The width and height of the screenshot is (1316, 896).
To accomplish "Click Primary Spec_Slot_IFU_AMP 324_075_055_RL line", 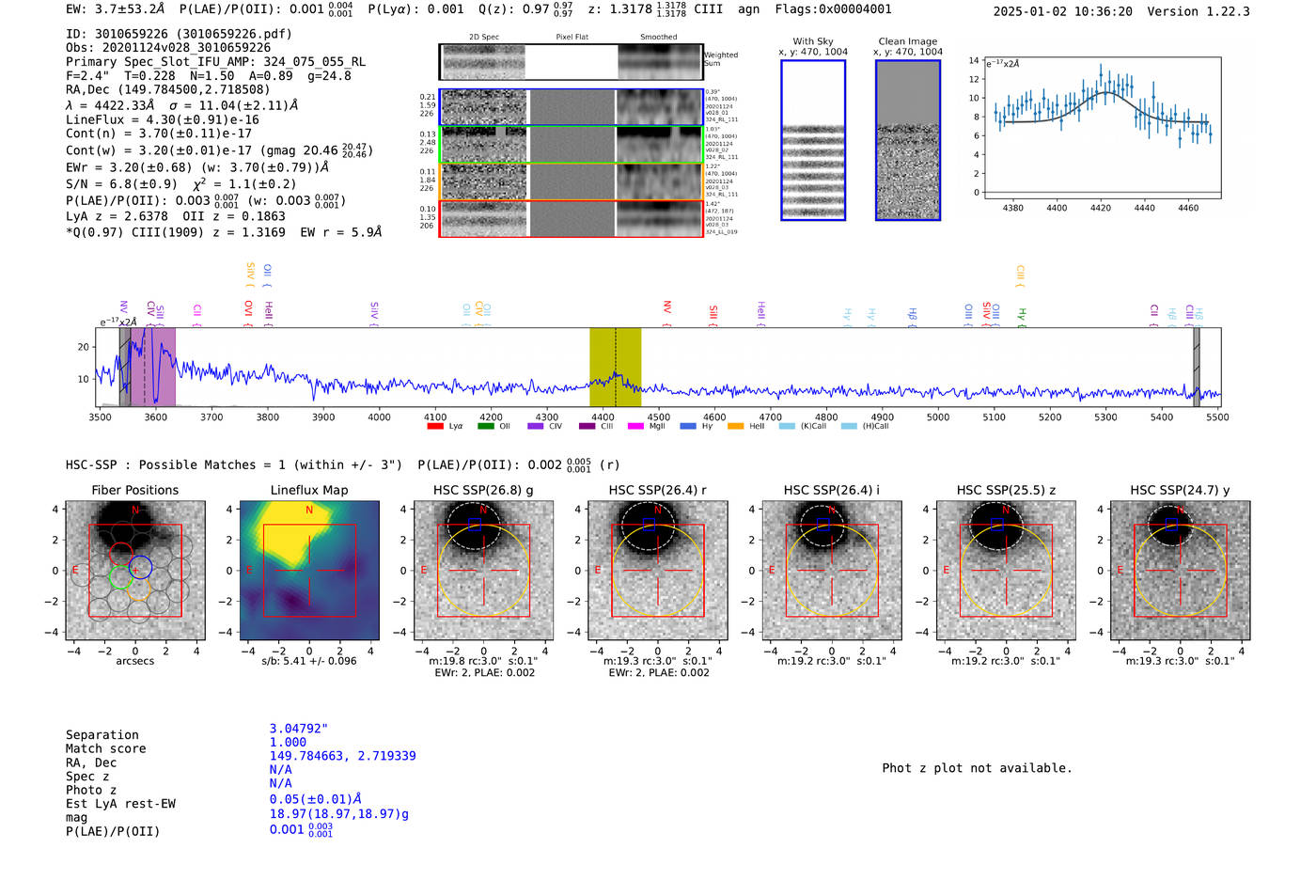I will point(215,61).
